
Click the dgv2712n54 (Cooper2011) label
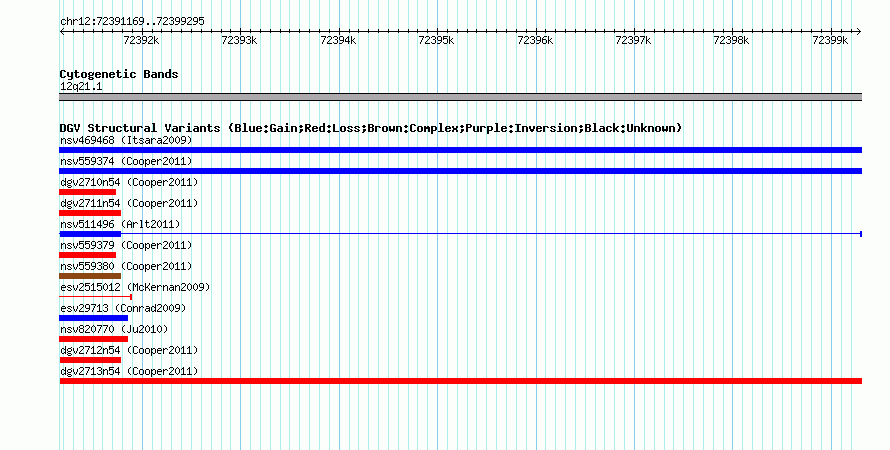point(129,350)
